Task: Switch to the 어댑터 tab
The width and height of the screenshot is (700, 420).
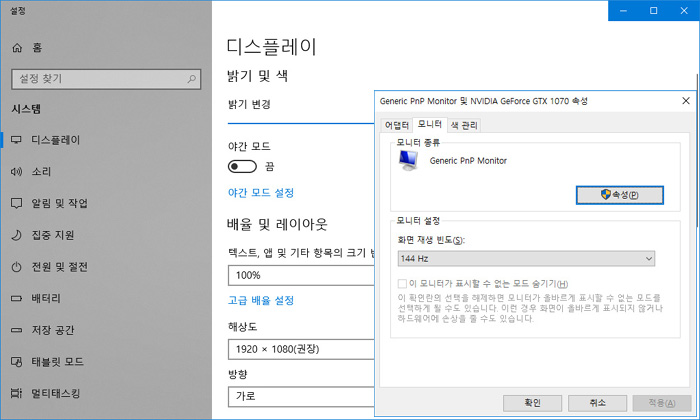Action: click(x=396, y=124)
